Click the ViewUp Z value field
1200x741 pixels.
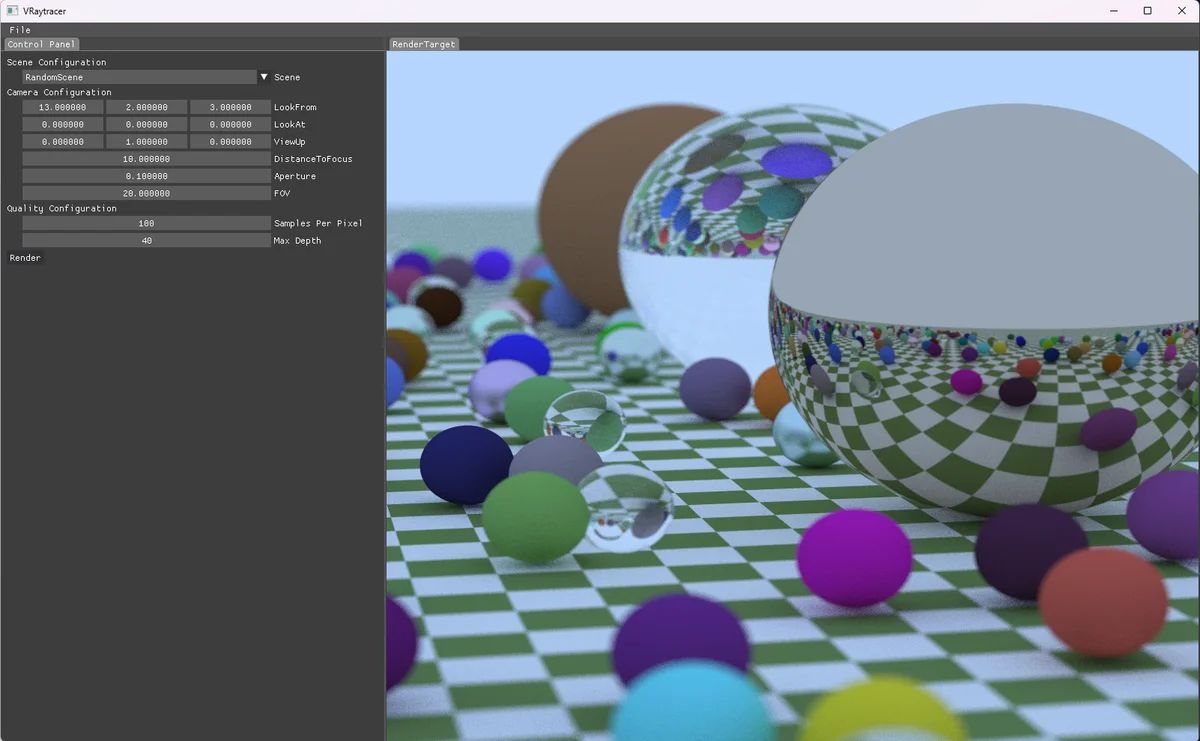[x=230, y=142]
